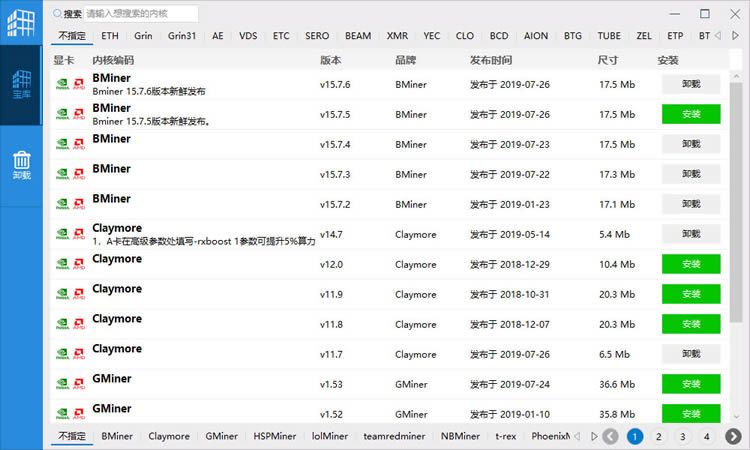Screen dimensions: 750x450
Task: Click scrollbar down arrow at list bottom
Action: point(736,417)
